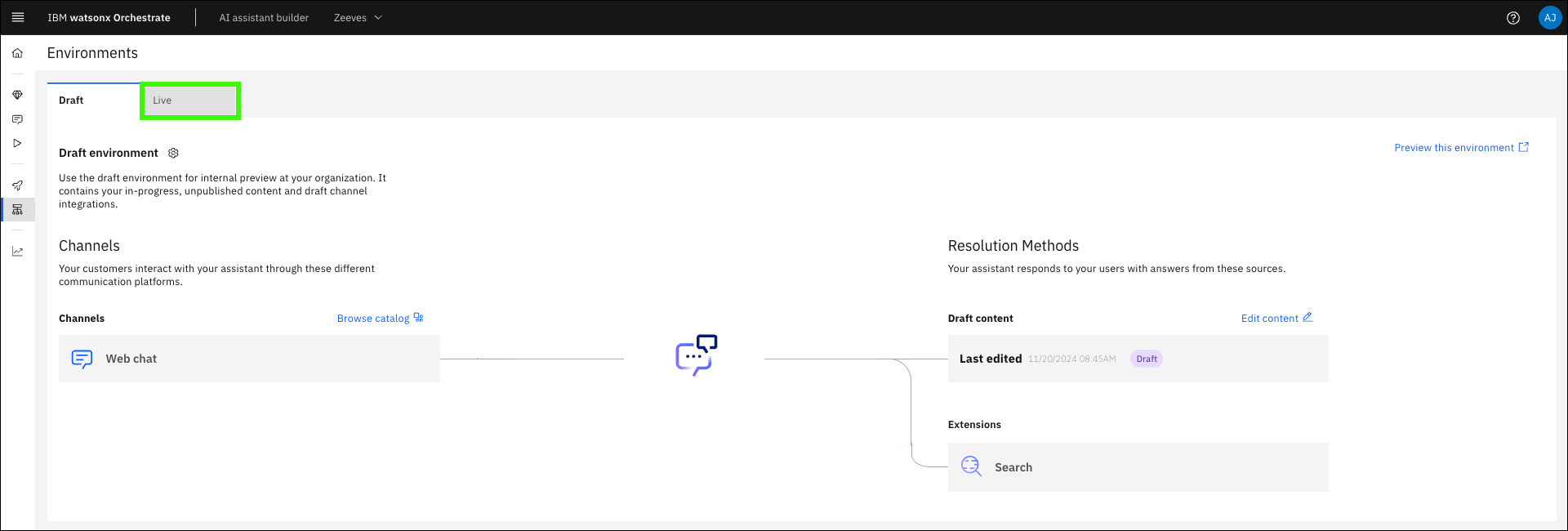This screenshot has width=1568, height=531.
Task: Open the AJ user profile avatar
Action: tap(1549, 18)
